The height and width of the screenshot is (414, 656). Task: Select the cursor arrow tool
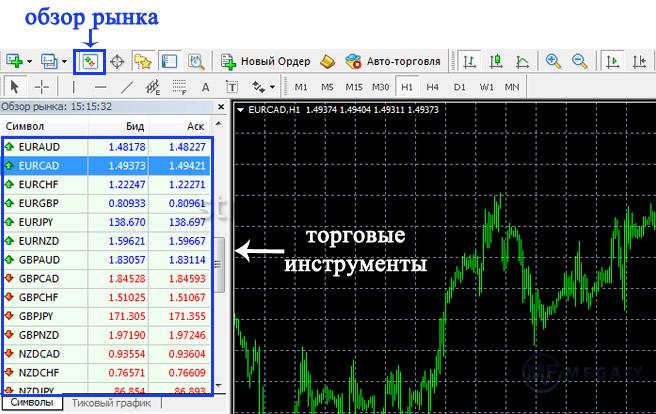click(x=14, y=87)
